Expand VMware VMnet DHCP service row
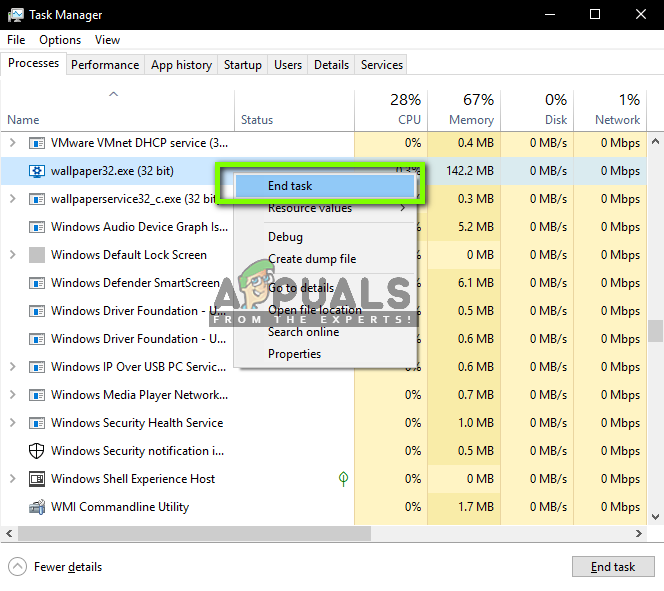Screen dimensions: 664x591 click(x=13, y=143)
